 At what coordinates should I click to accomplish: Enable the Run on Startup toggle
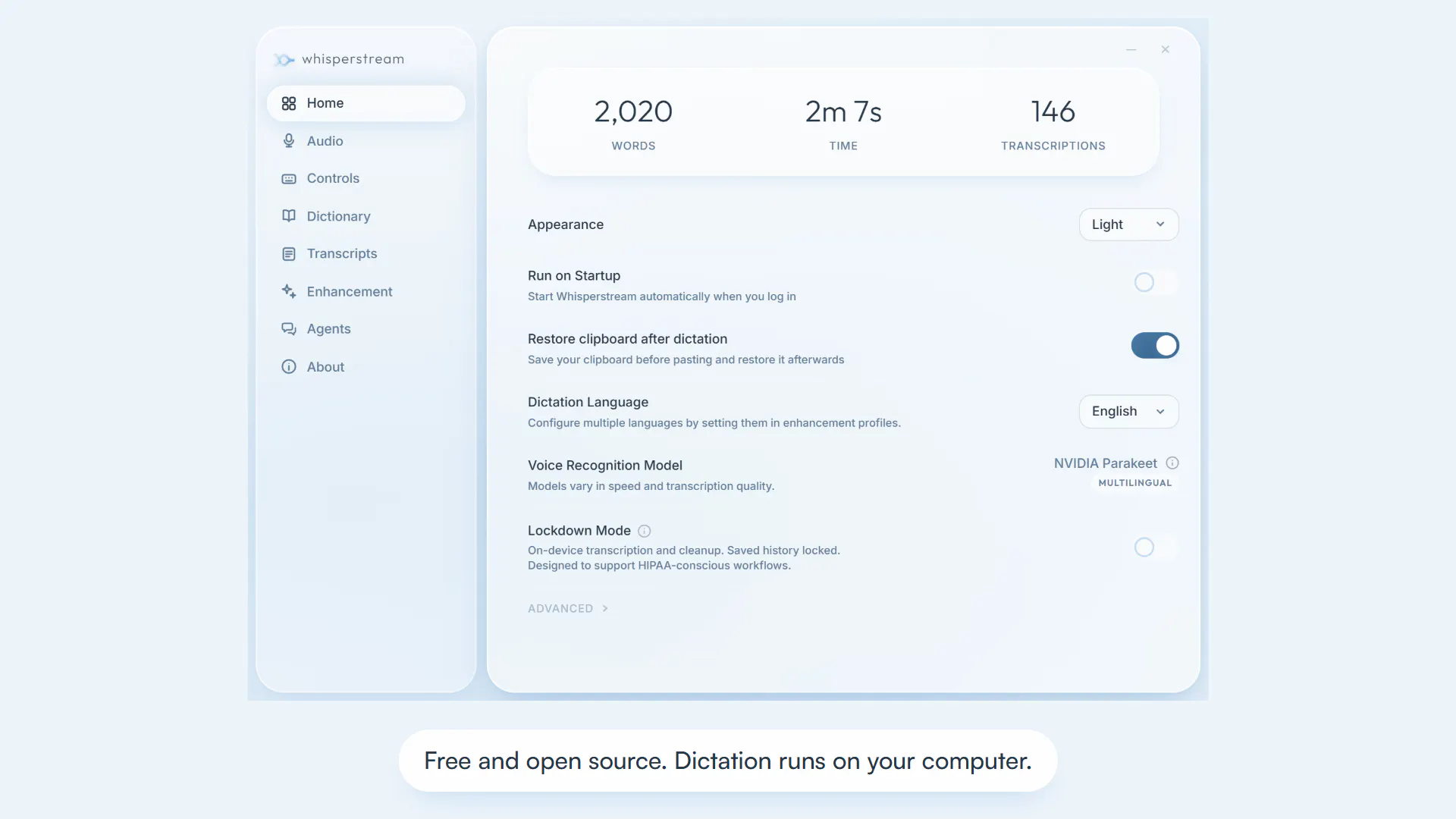pos(1155,283)
